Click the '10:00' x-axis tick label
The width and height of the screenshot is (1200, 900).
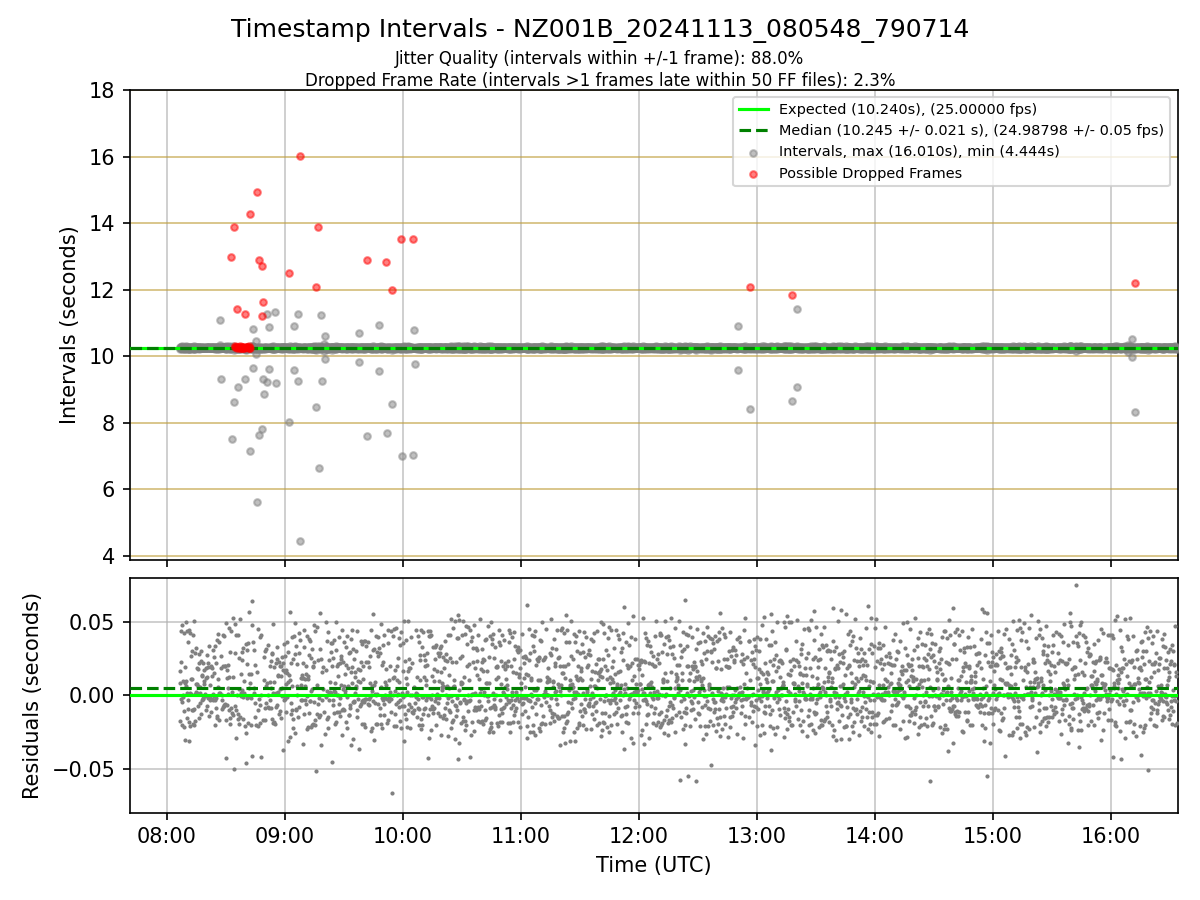(402, 835)
